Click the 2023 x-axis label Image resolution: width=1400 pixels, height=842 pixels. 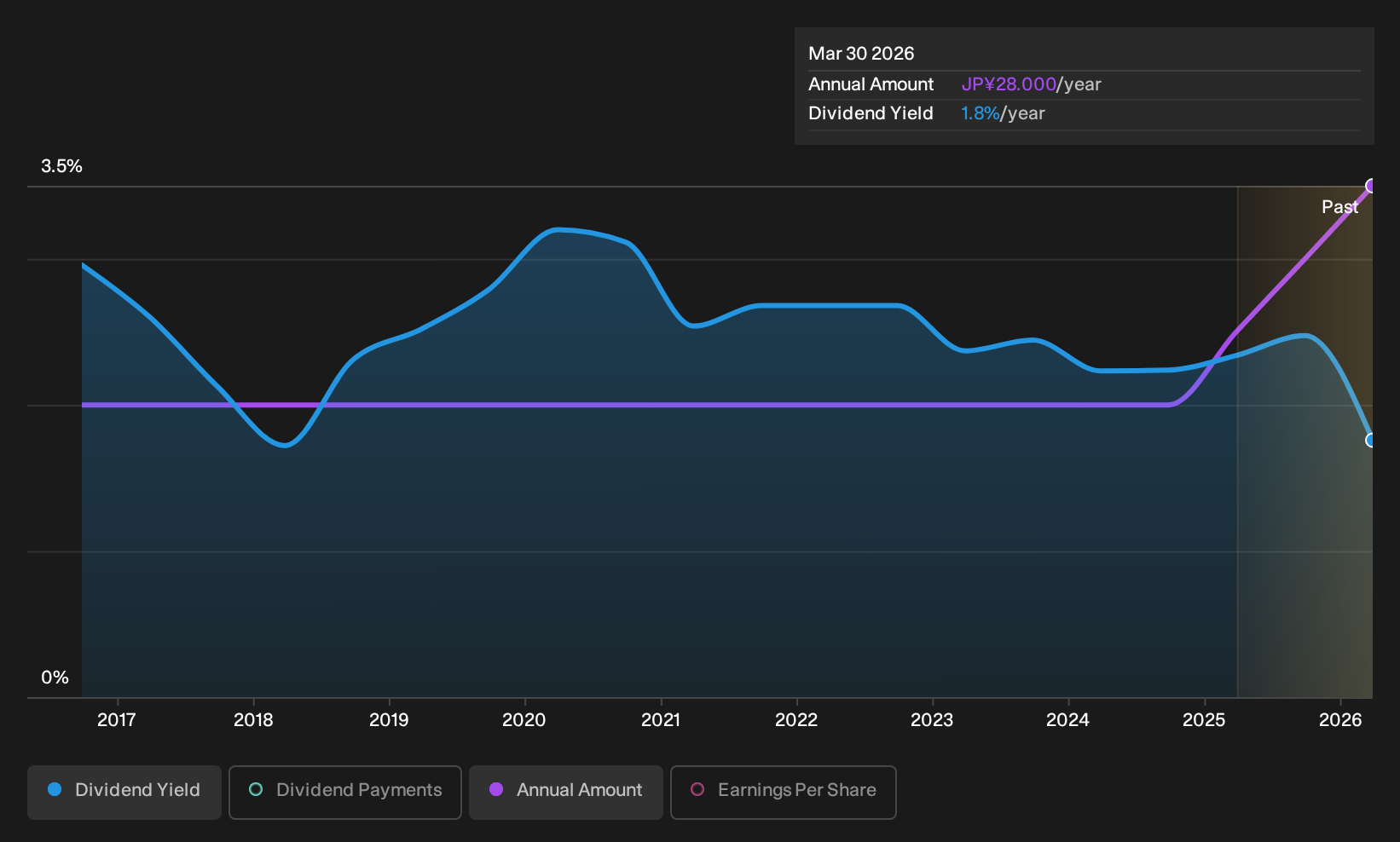(932, 720)
